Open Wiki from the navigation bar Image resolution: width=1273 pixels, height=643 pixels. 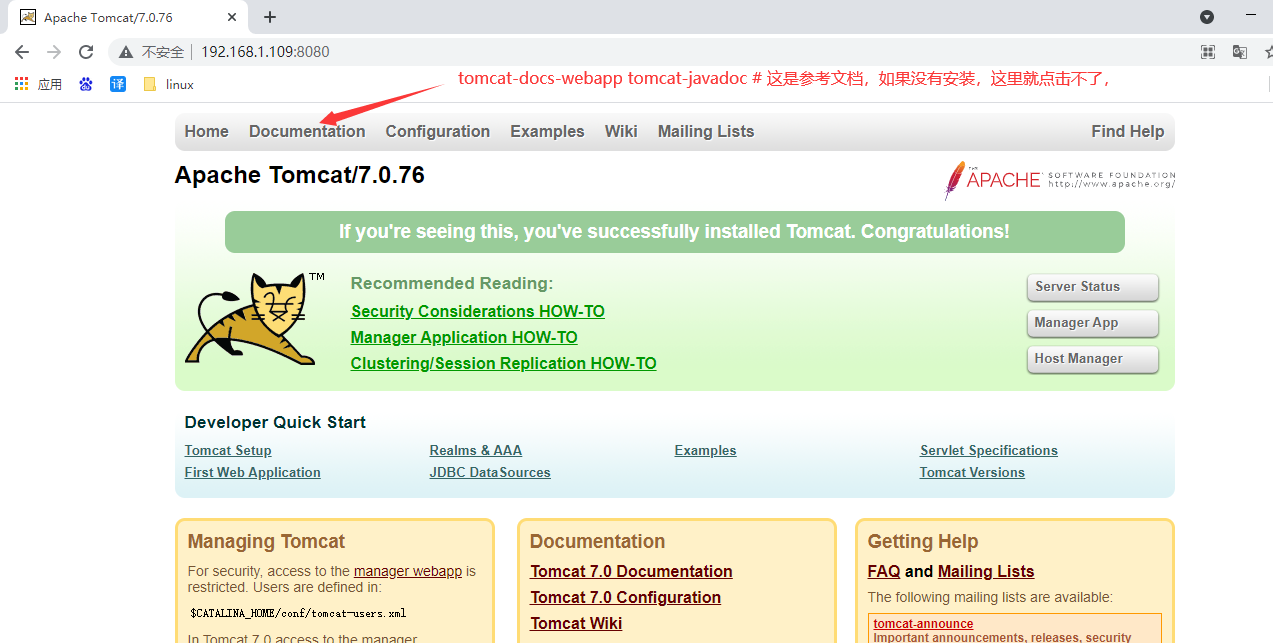[x=621, y=131]
